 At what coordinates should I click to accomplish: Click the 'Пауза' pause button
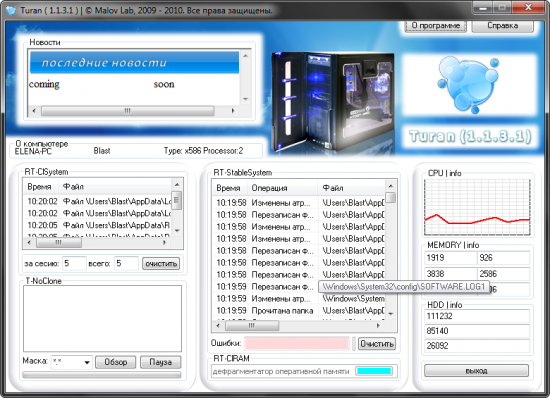click(161, 362)
